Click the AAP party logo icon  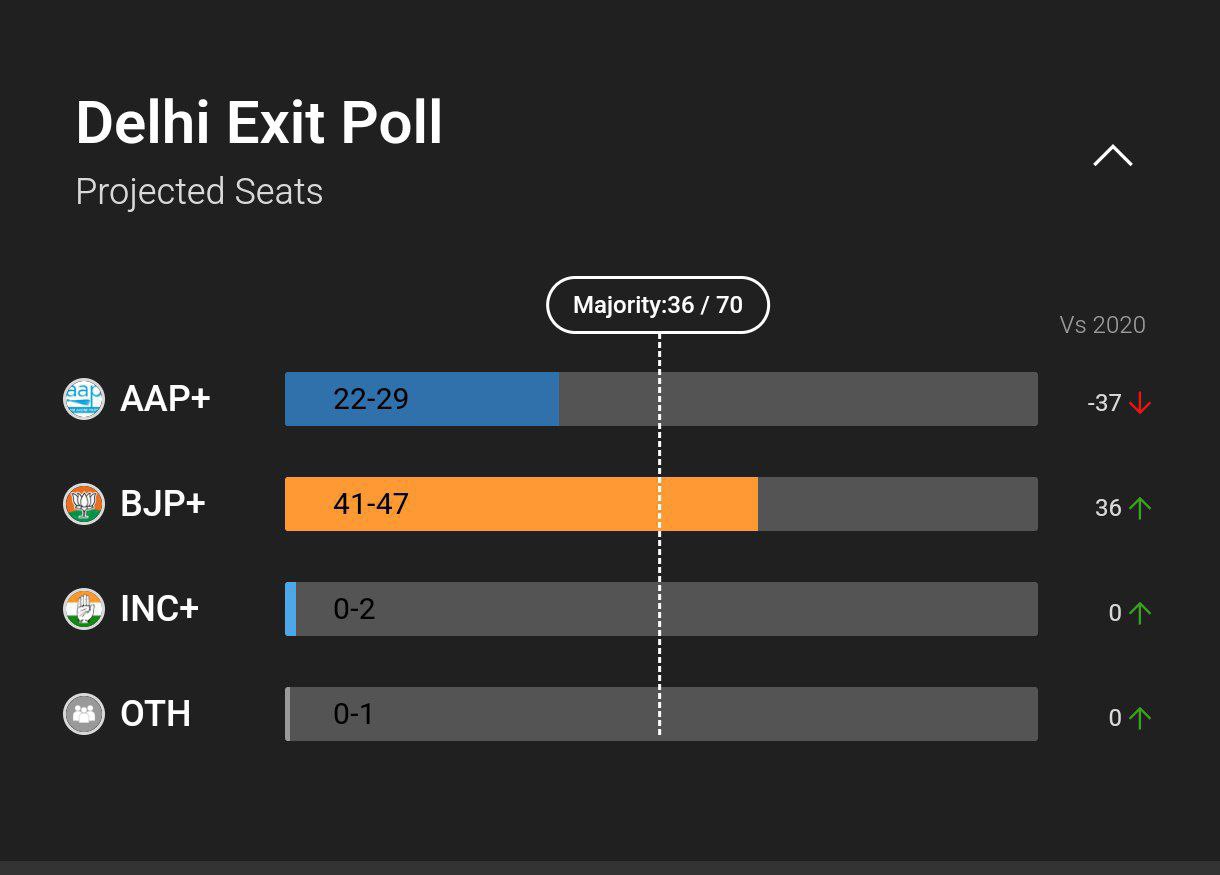point(84,399)
